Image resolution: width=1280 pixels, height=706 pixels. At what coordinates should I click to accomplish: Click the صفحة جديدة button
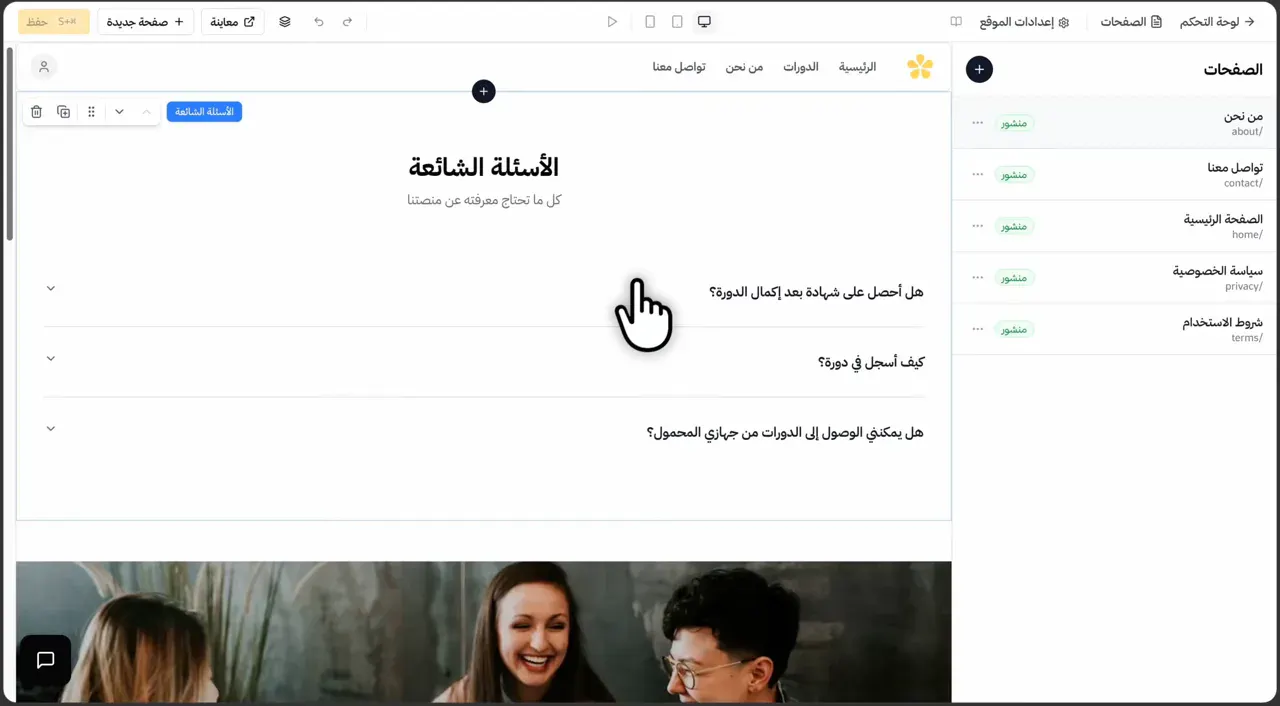pyautogui.click(x=145, y=21)
